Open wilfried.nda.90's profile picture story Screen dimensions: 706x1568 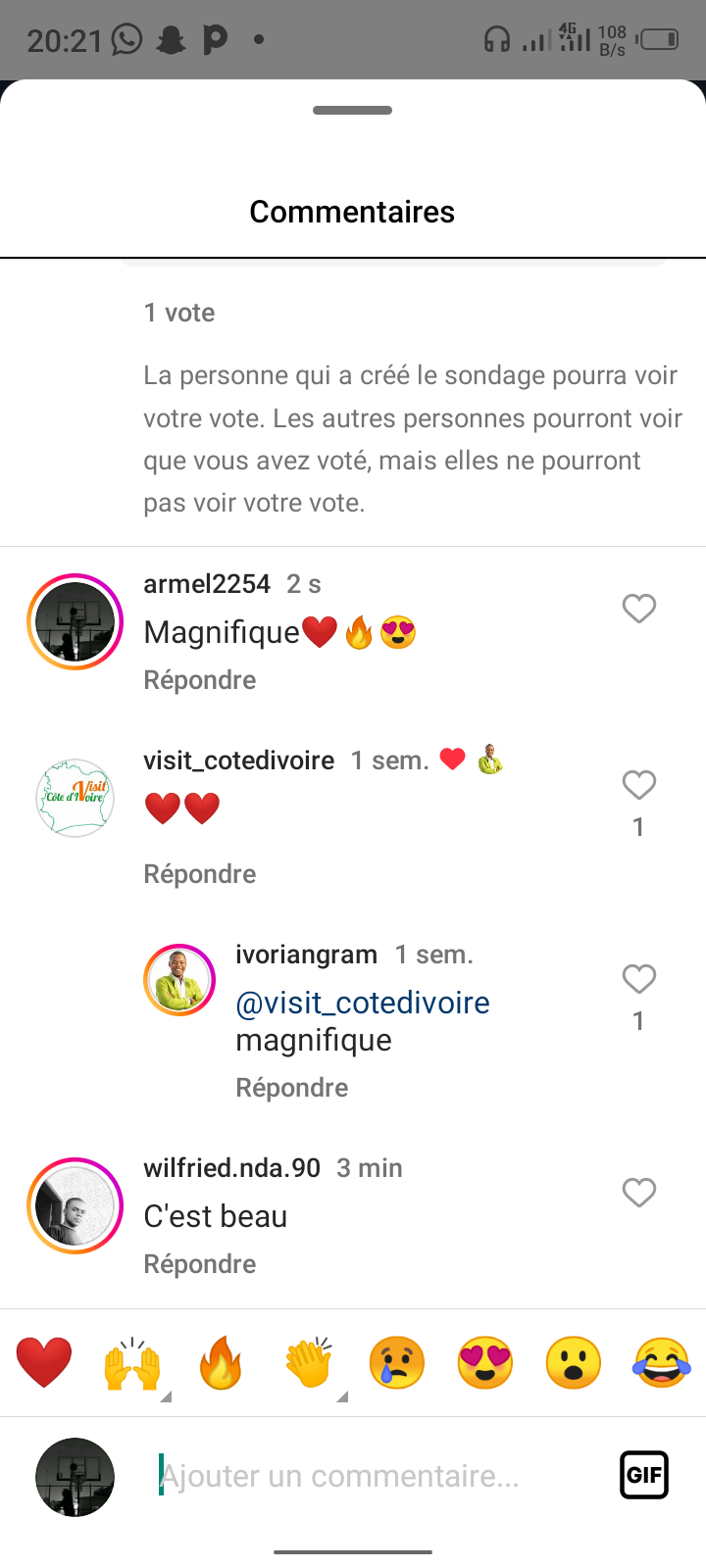75,1206
